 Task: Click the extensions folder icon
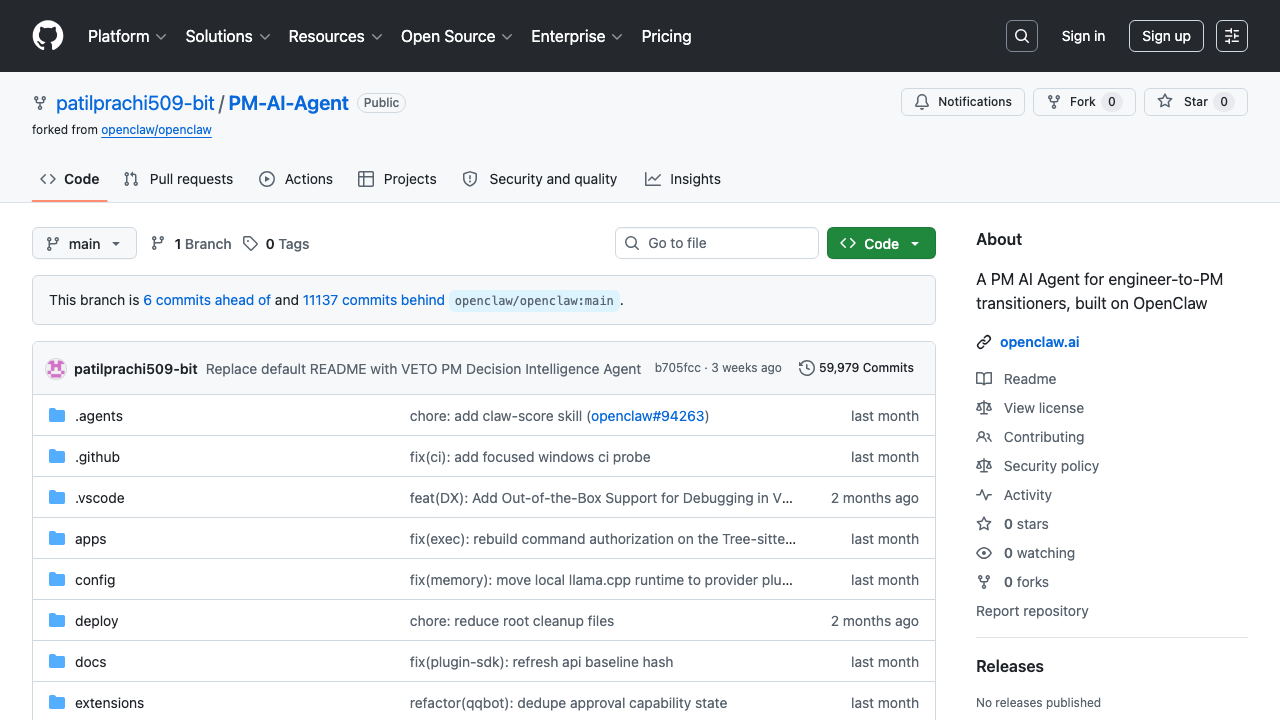[x=57, y=703]
